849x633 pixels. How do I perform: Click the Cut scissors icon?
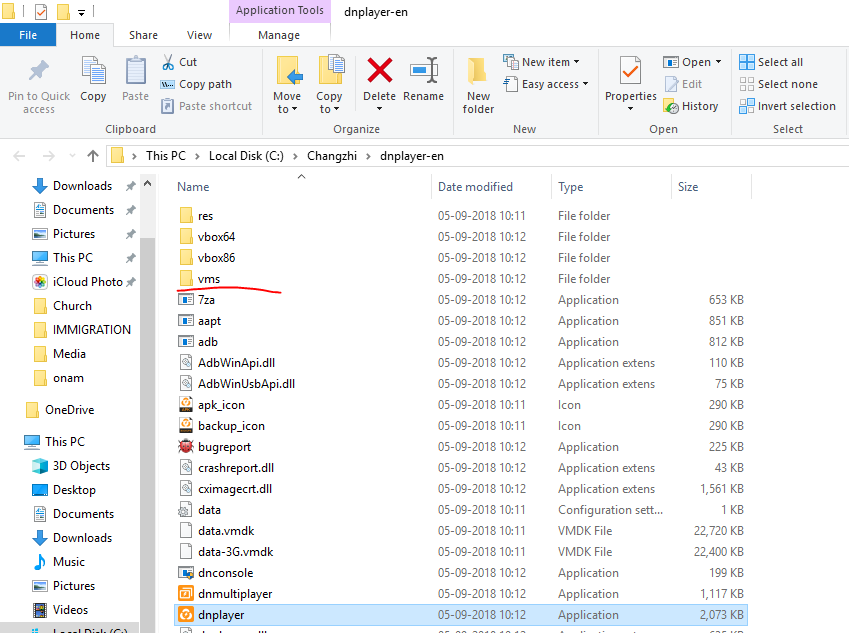click(168, 62)
